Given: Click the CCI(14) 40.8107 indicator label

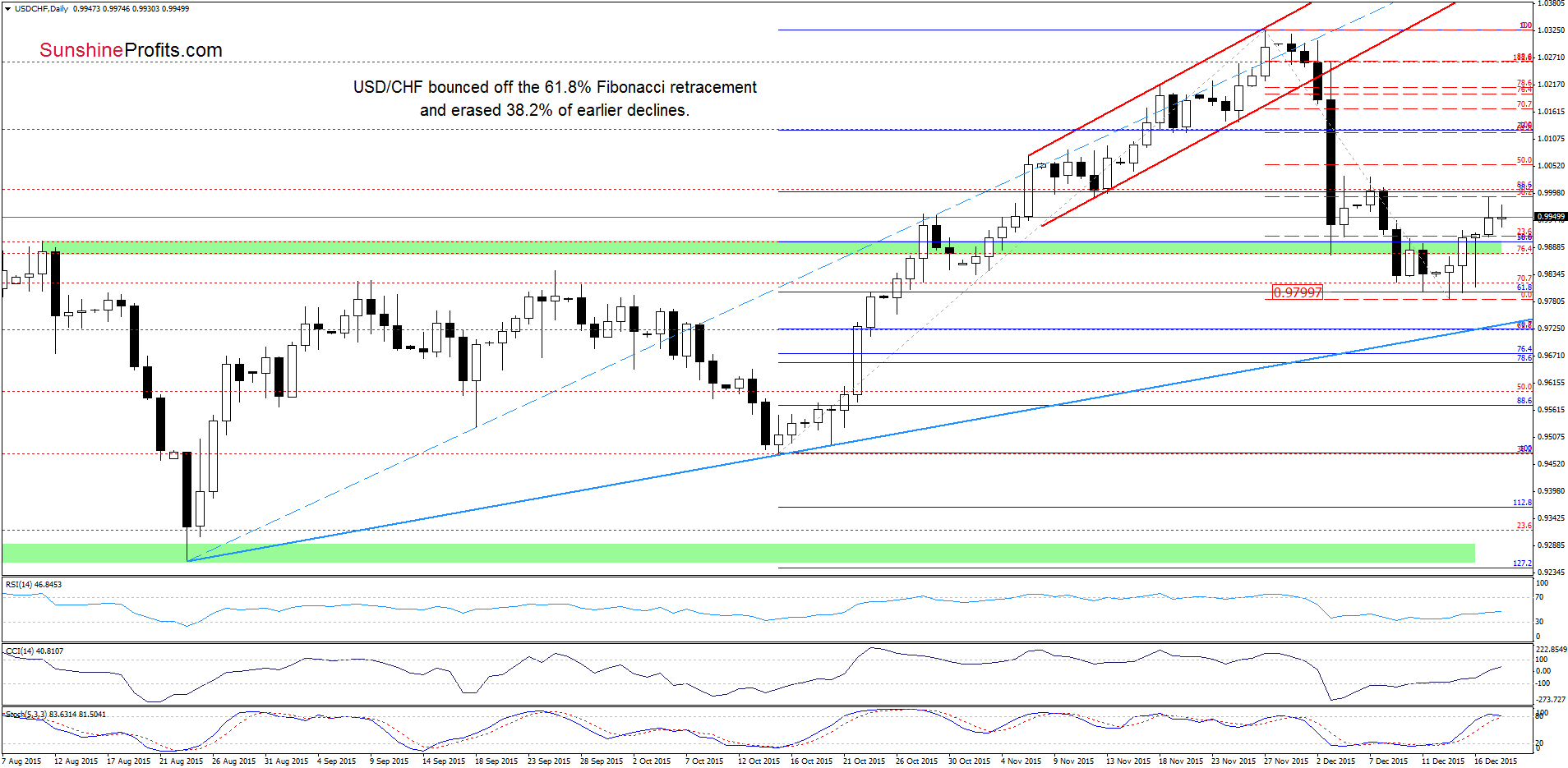Looking at the screenshot, I should click(35, 651).
